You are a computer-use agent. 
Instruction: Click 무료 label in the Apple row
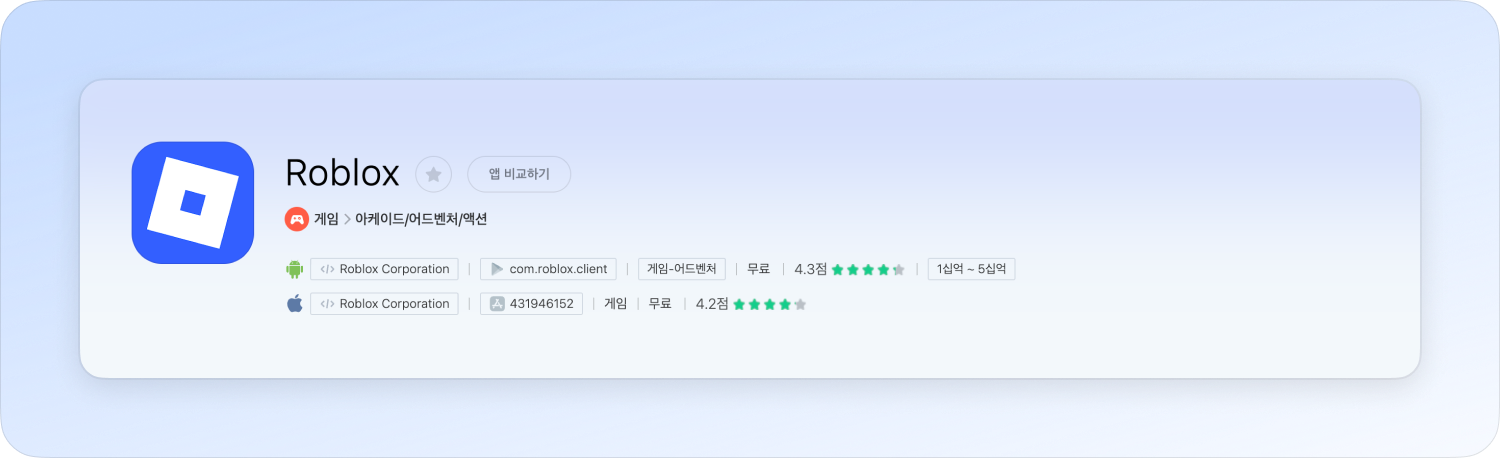660,304
